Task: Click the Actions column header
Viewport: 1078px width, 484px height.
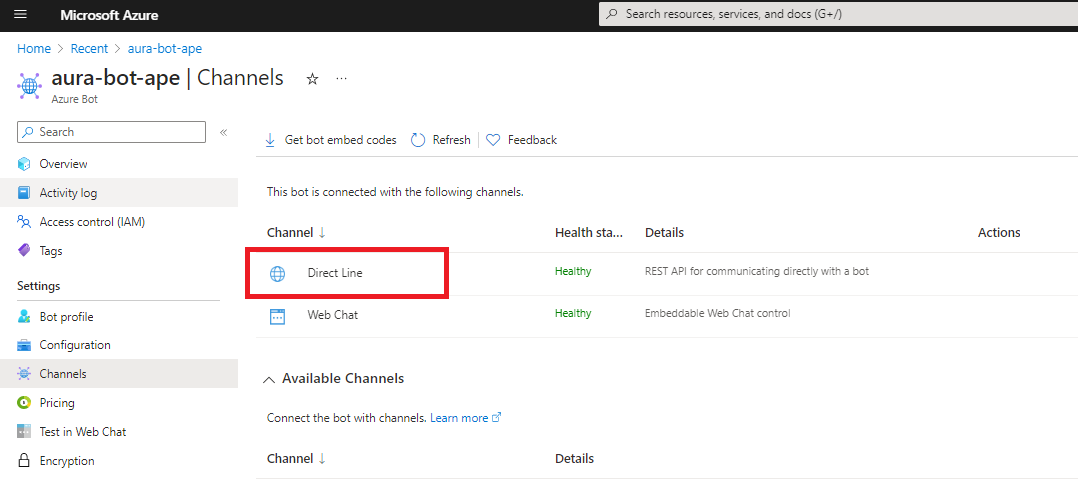Action: [999, 232]
